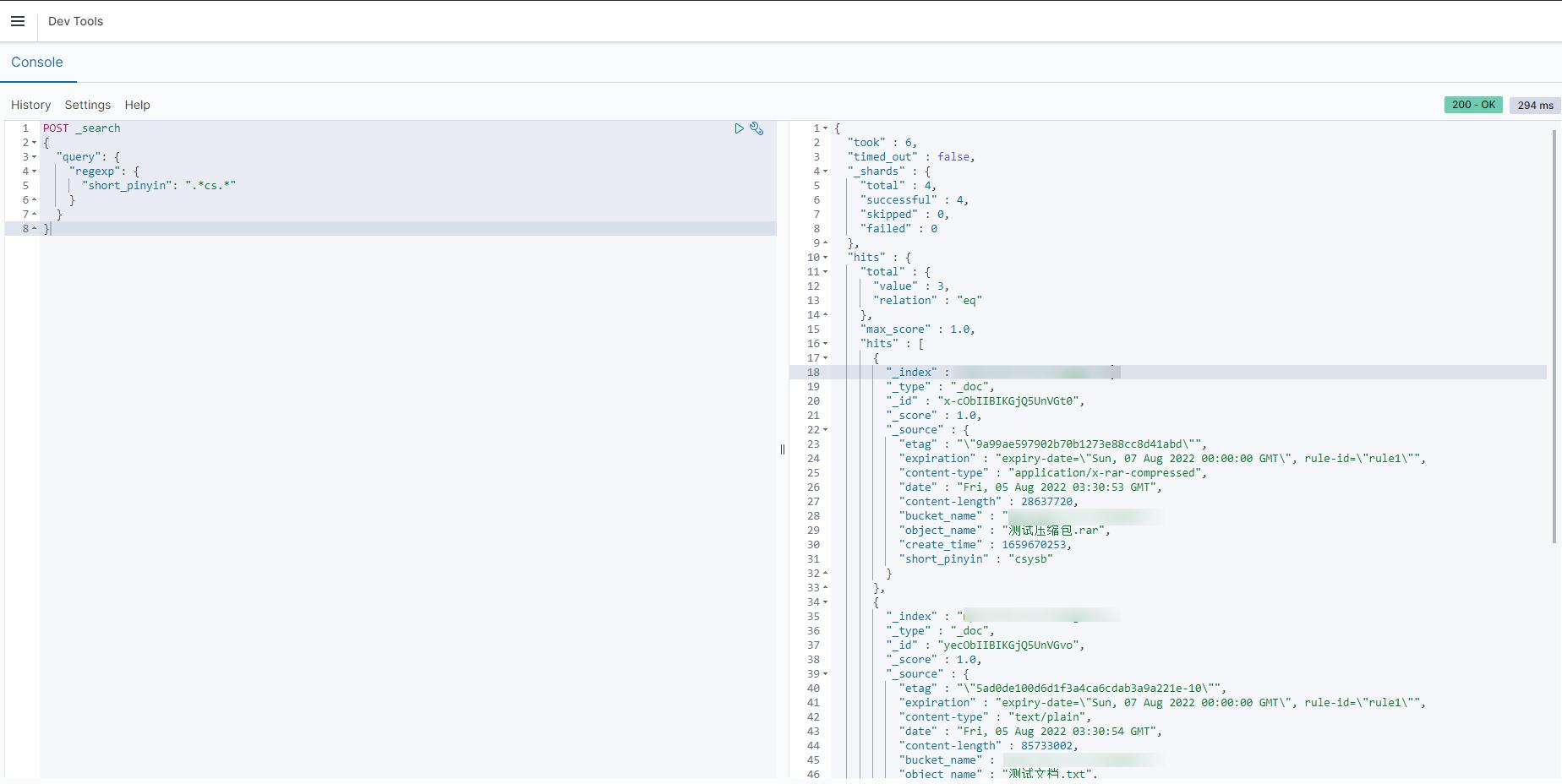Open the hamburger navigation menu
Screen dimensions: 1562x784
coord(18,21)
